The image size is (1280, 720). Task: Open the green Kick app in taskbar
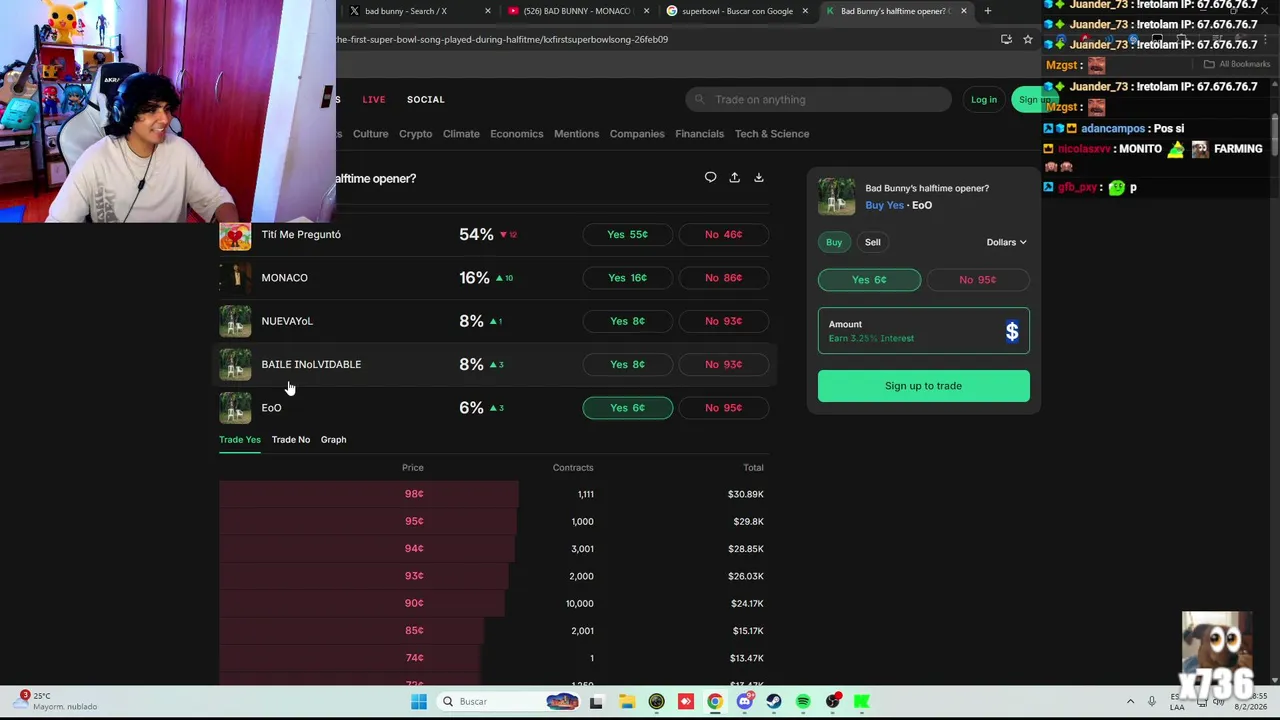(x=862, y=701)
